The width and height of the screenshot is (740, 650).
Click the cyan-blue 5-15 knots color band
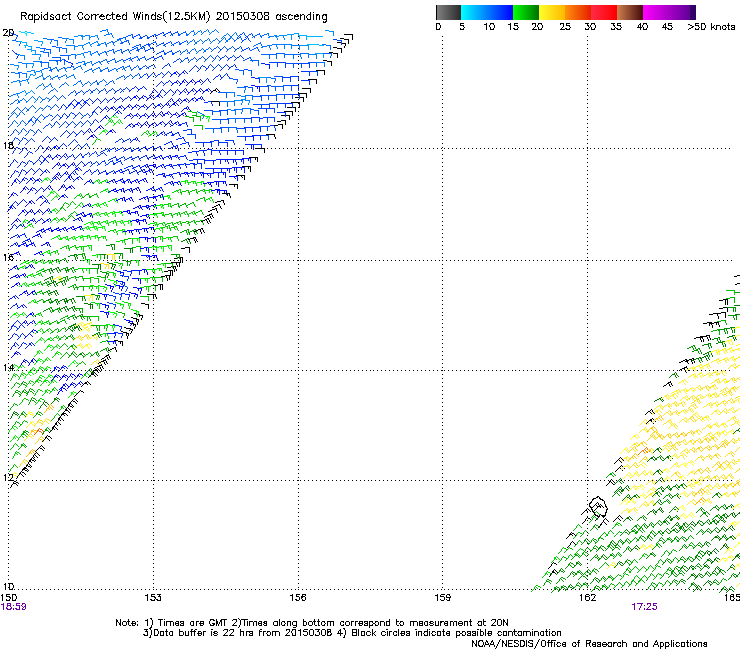487,12
